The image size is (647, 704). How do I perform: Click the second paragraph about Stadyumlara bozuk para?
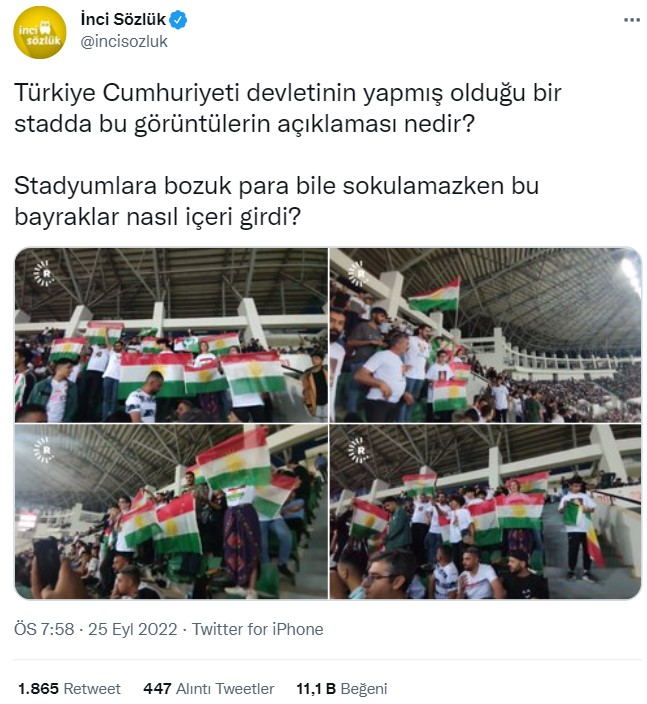277,201
